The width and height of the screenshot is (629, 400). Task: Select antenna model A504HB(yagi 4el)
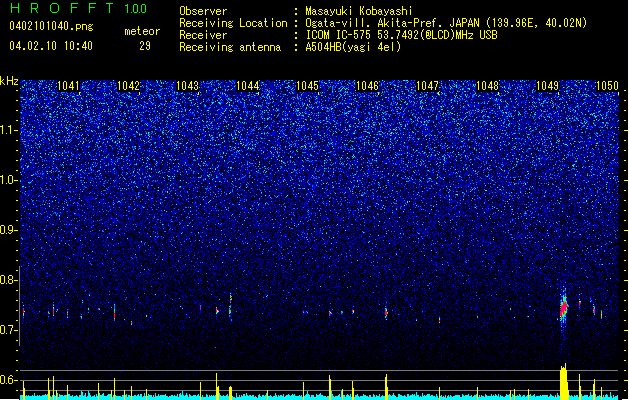click(x=353, y=47)
